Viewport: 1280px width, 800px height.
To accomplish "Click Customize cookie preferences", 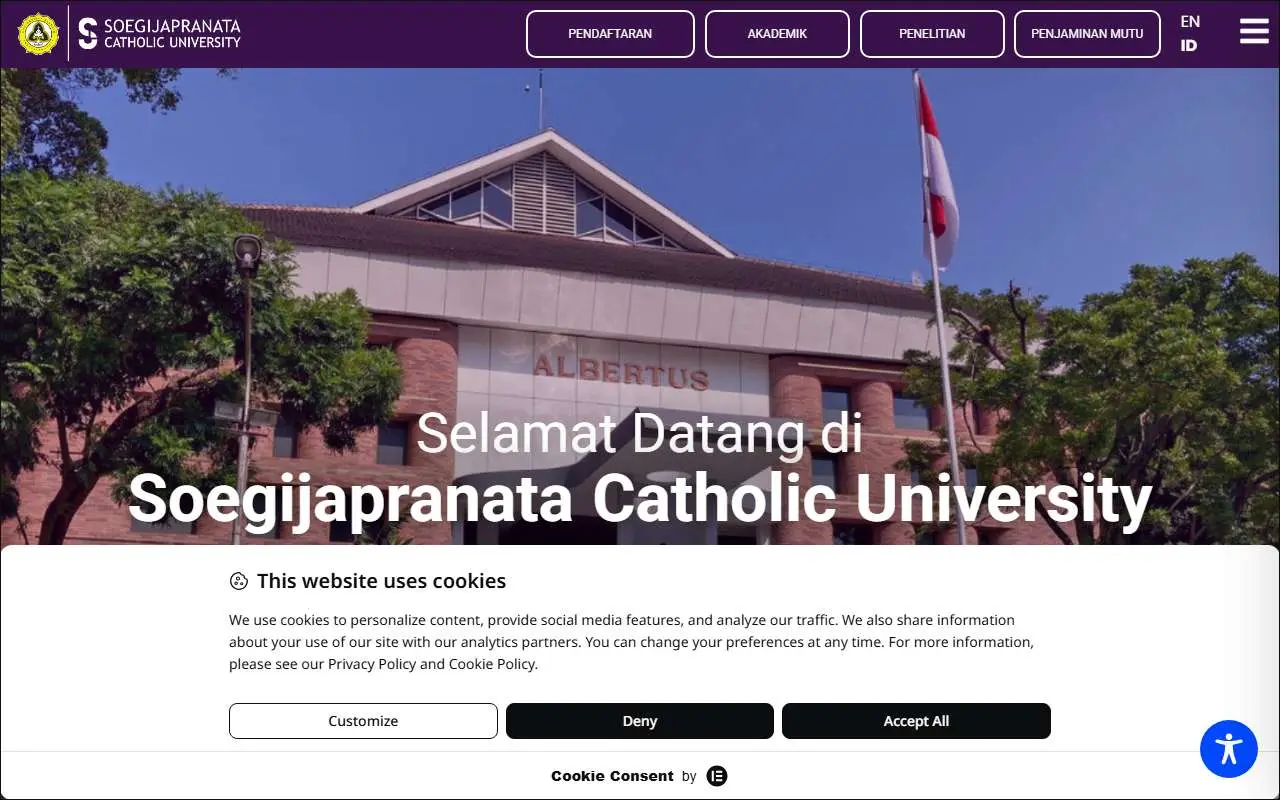I will (x=363, y=721).
